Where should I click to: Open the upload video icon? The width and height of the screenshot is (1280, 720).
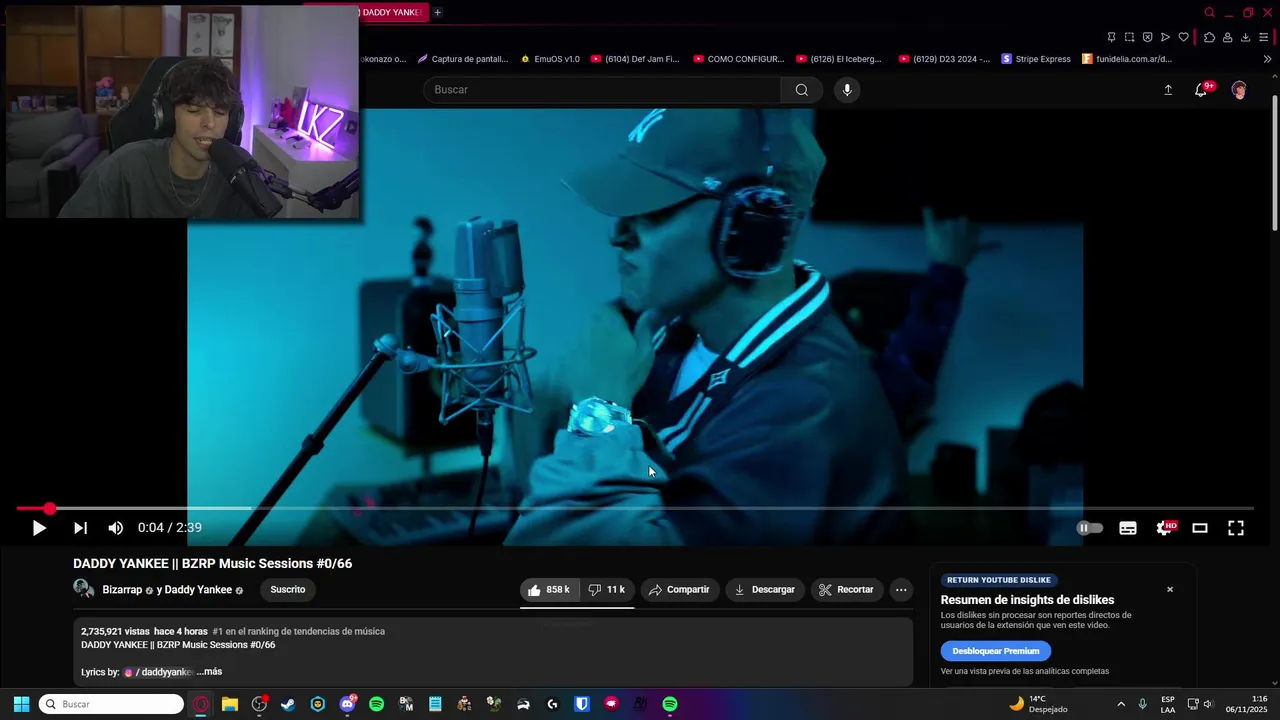pos(1168,90)
